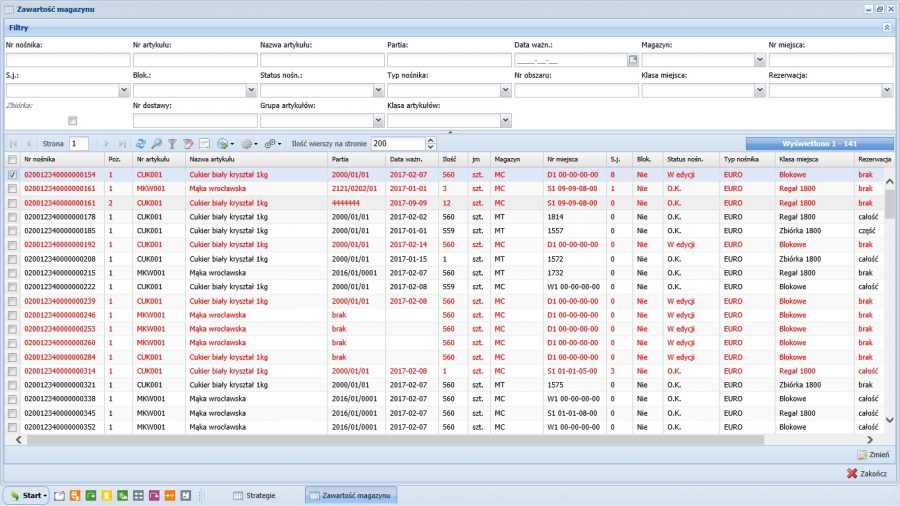Image resolution: width=900 pixels, height=506 pixels.
Task: Uncheck row 020012340000000154 checkbox
Action: [12, 174]
